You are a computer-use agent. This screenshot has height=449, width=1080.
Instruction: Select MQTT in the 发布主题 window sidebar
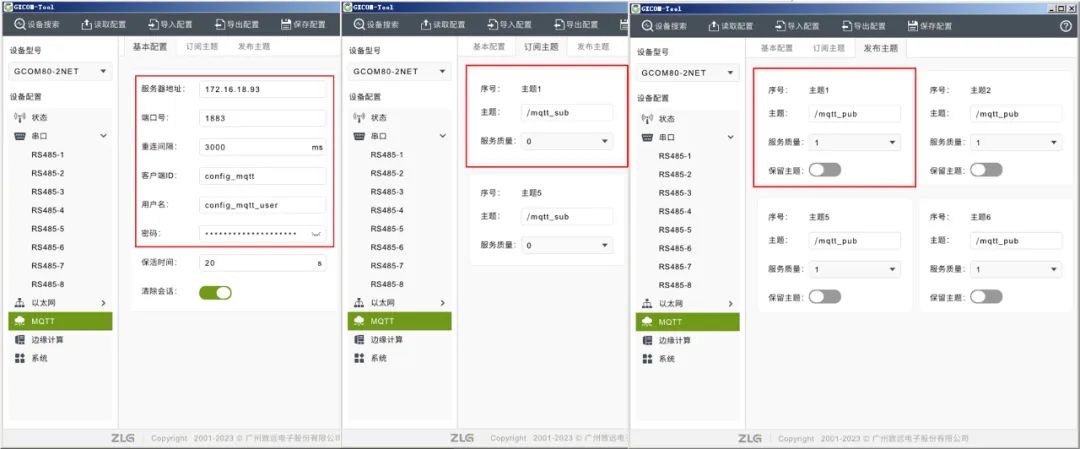click(687, 322)
